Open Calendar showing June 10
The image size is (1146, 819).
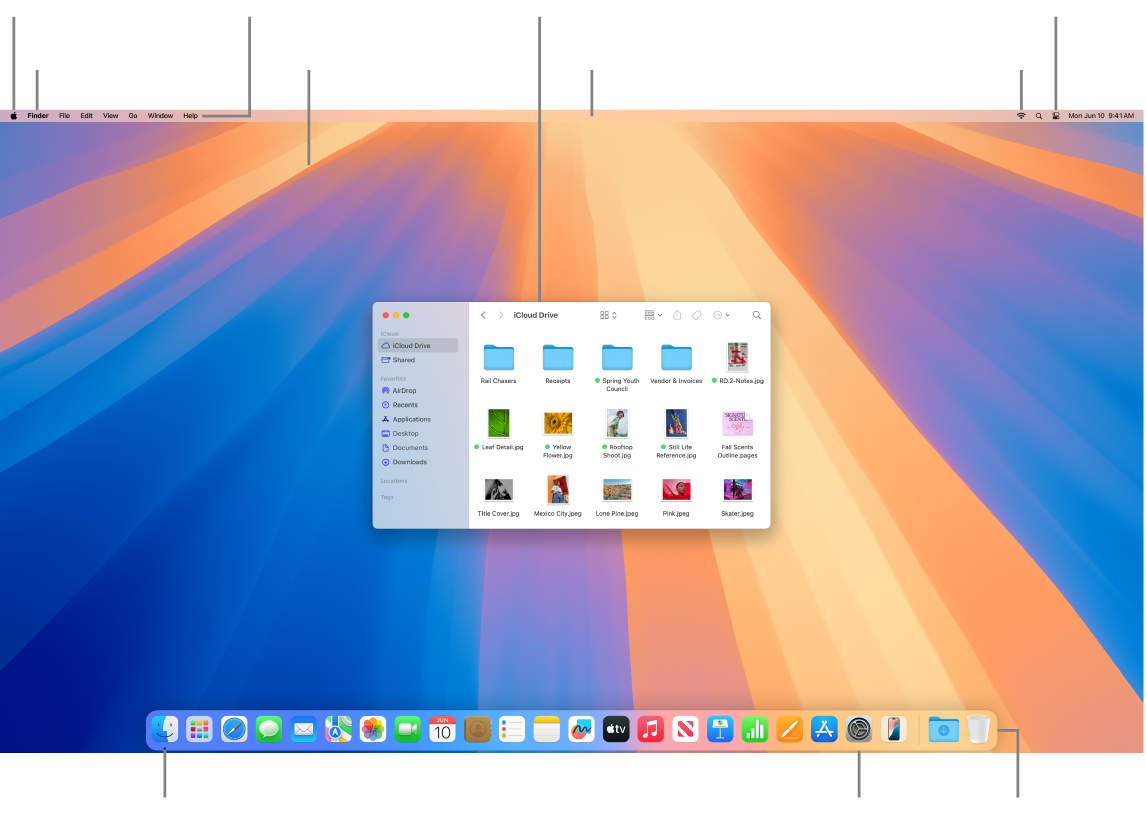pyautogui.click(x=442, y=729)
